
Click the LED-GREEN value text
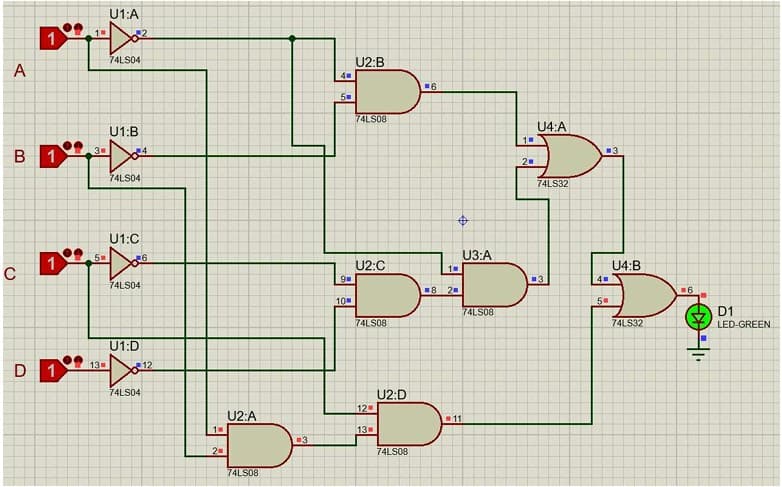click(744, 325)
